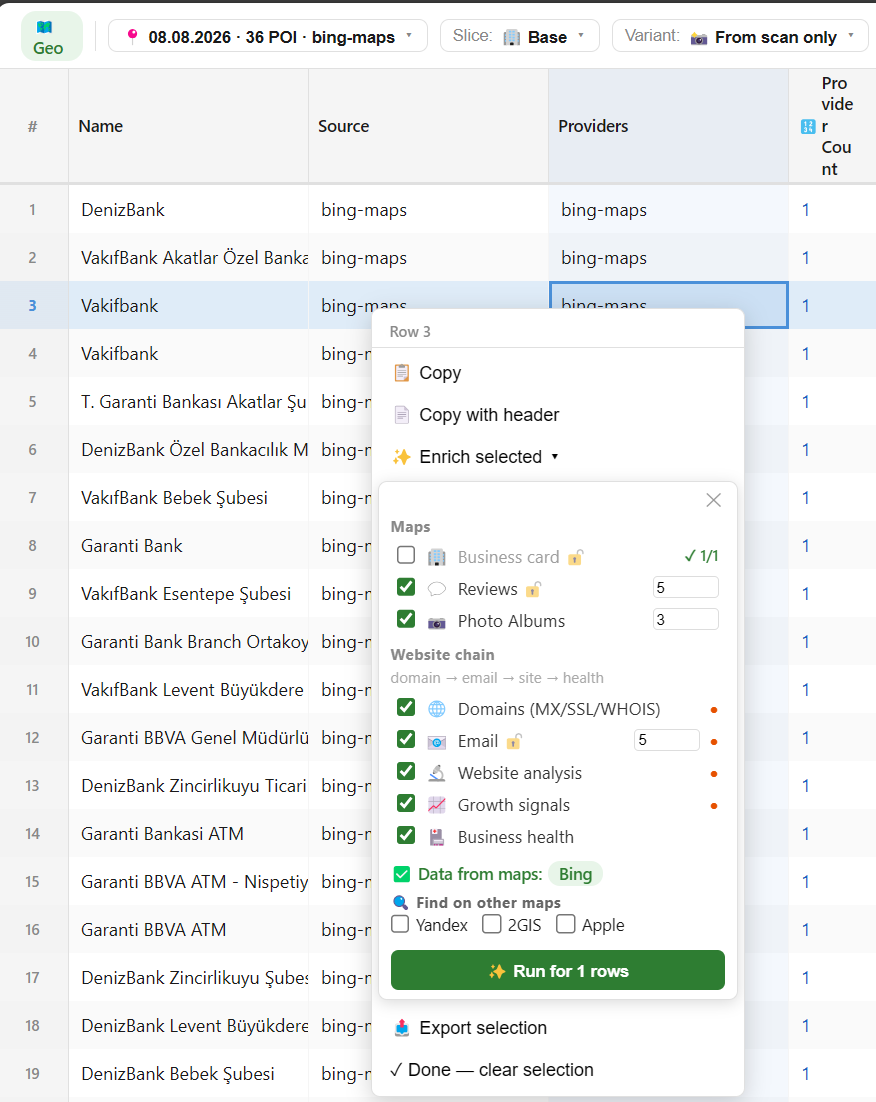Image resolution: width=876 pixels, height=1102 pixels.
Task: Select the Garanti Bankasi ATM cell
Action: [188, 834]
